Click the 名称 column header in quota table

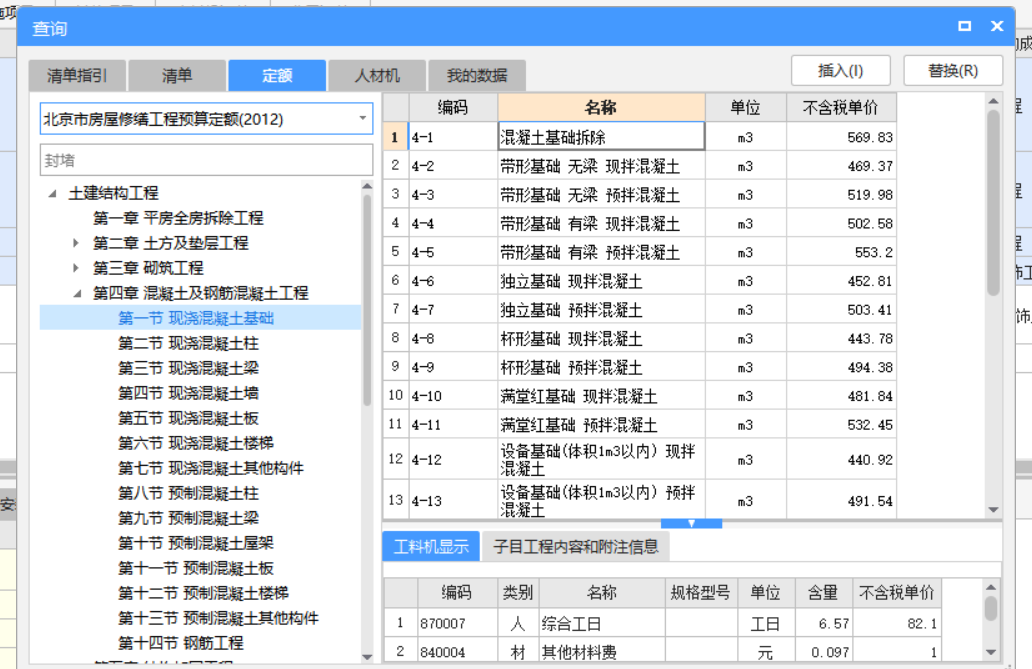[x=601, y=107]
